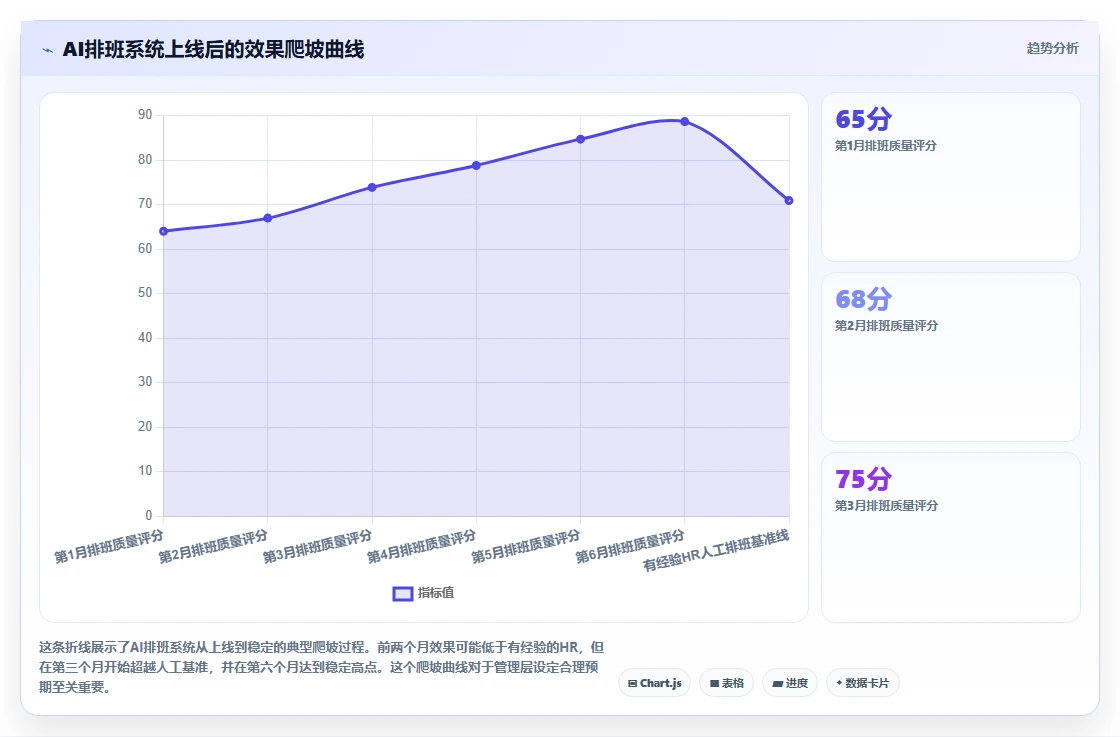Screen dimensions: 1120x737
Task: Click the trend icon beside the title
Action: click(x=48, y=50)
